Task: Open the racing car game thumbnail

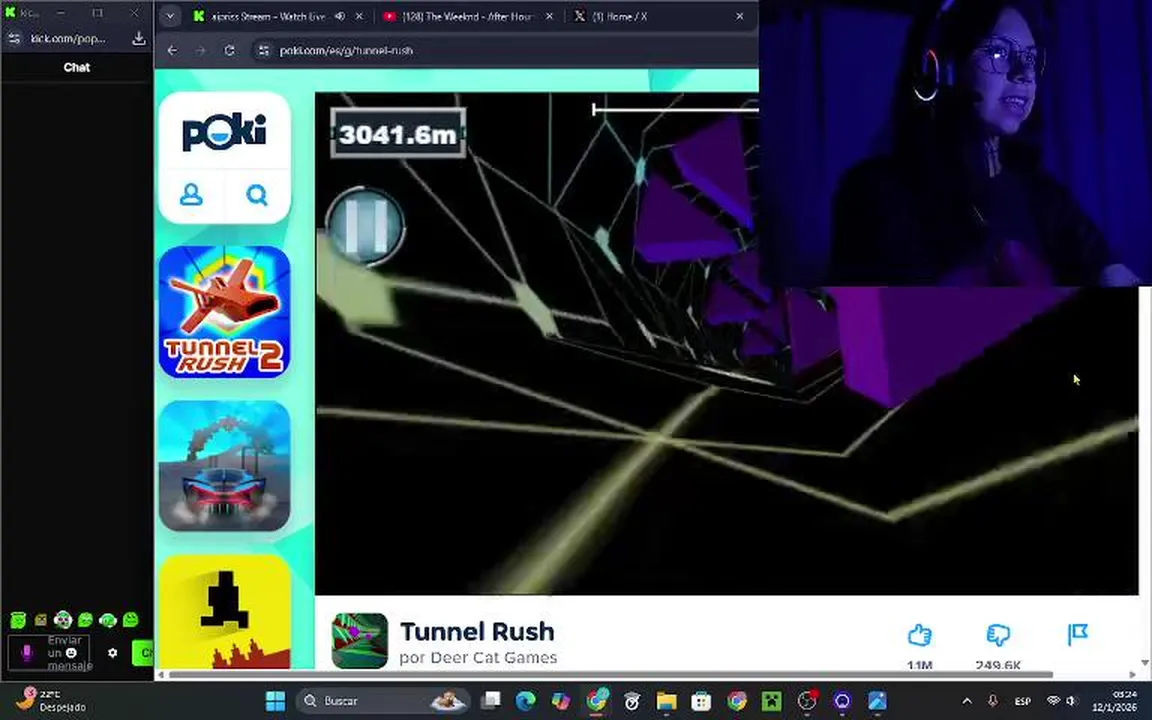Action: click(224, 466)
